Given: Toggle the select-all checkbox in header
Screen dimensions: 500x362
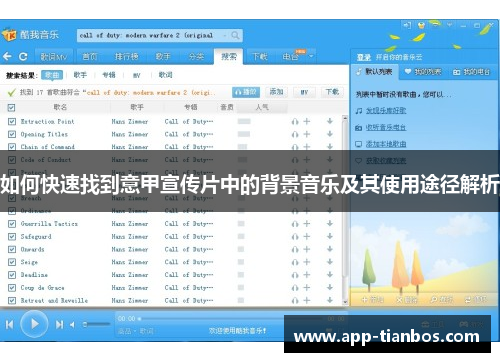Looking at the screenshot, I should click(11, 107).
